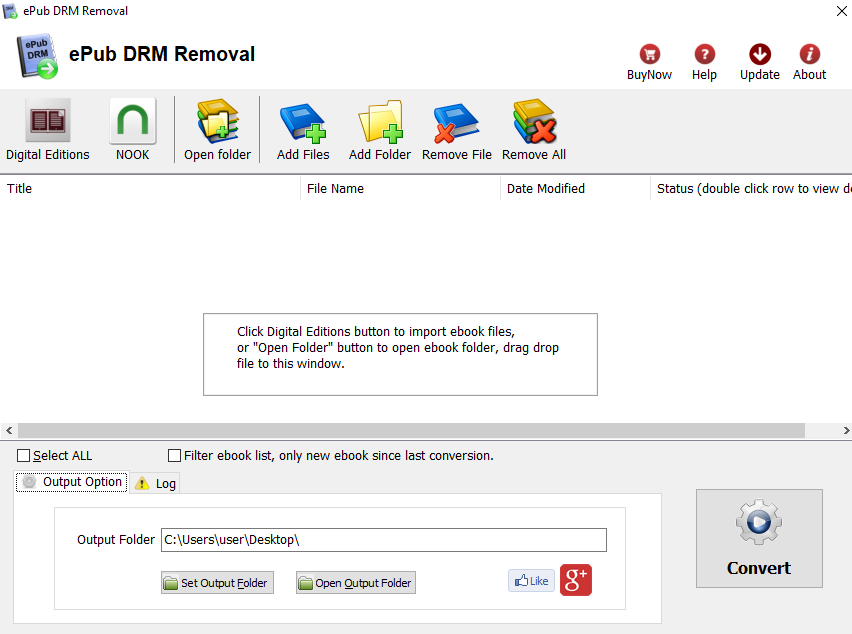852x634 pixels.
Task: Open the About dialog
Action: coord(809,62)
